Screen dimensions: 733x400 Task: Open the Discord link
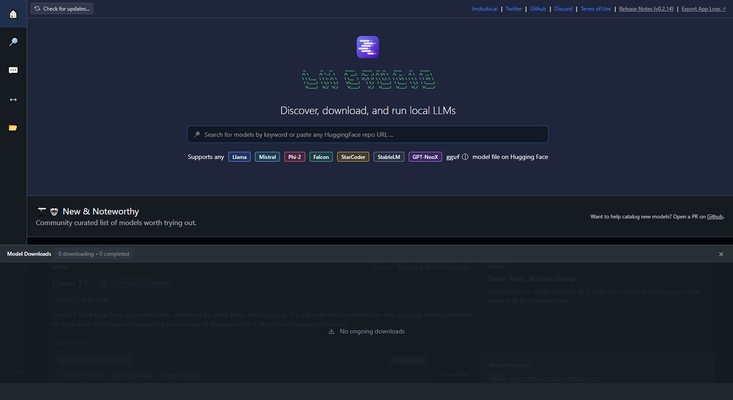pyautogui.click(x=563, y=9)
